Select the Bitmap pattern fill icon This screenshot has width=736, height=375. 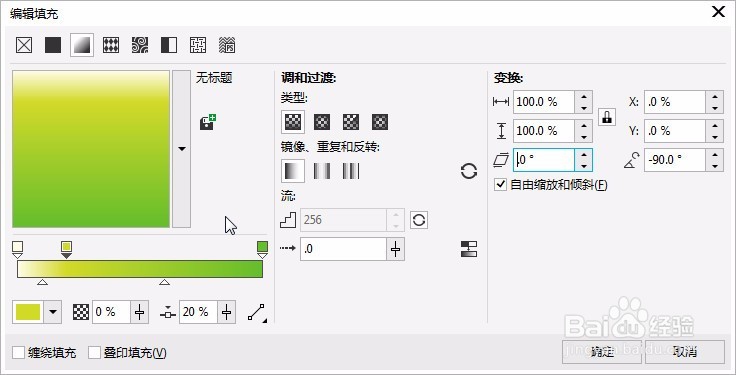pyautogui.click(x=140, y=46)
